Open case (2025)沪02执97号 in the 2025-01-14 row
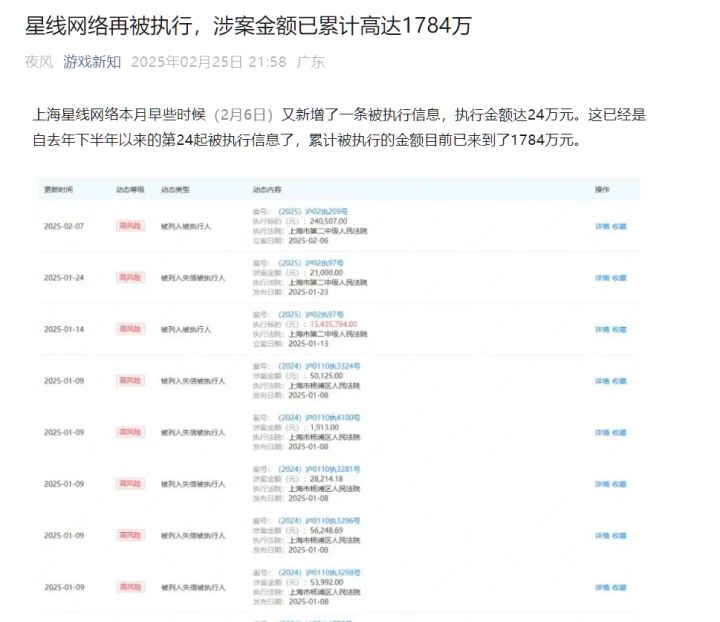 (311, 314)
